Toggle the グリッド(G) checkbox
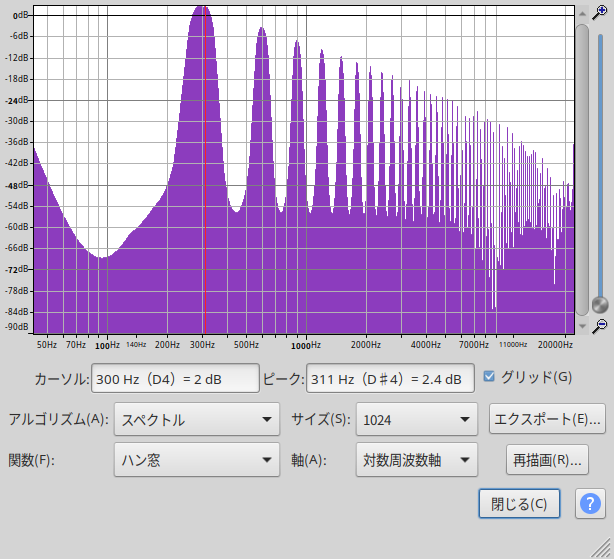Image resolution: width=614 pixels, height=559 pixels. [x=489, y=377]
